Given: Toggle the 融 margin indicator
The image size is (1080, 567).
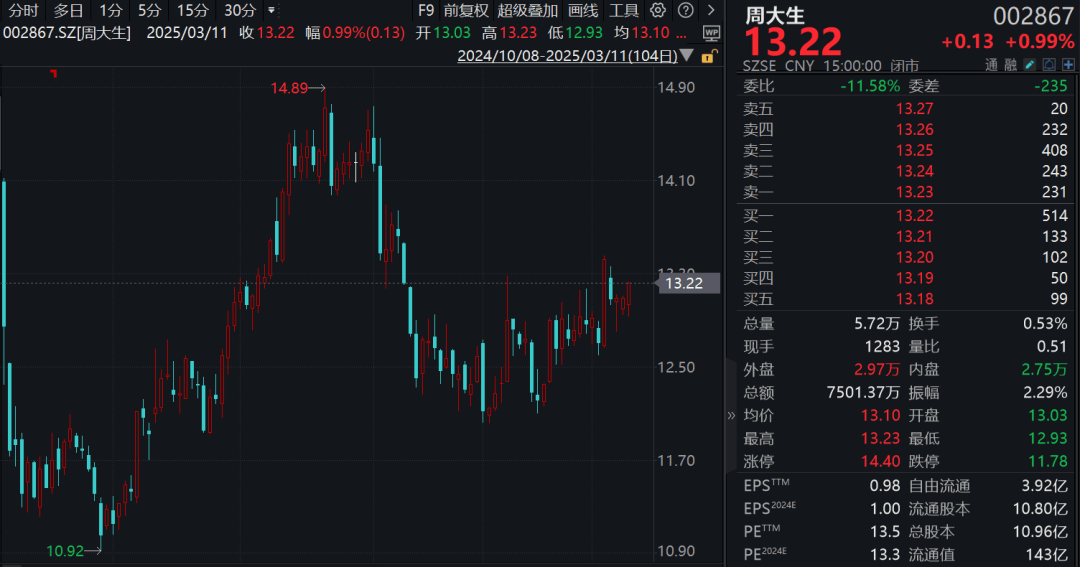Looking at the screenshot, I should pos(1010,65).
